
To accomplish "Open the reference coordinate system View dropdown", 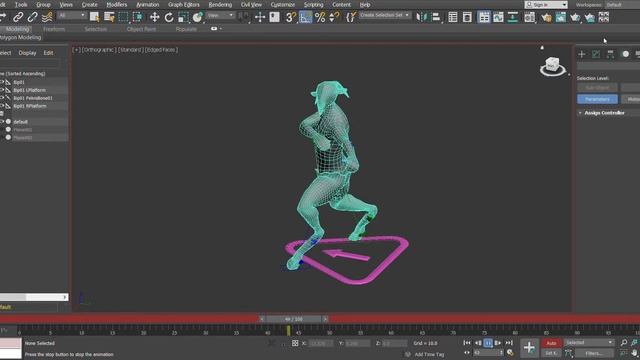I will tap(220, 16).
